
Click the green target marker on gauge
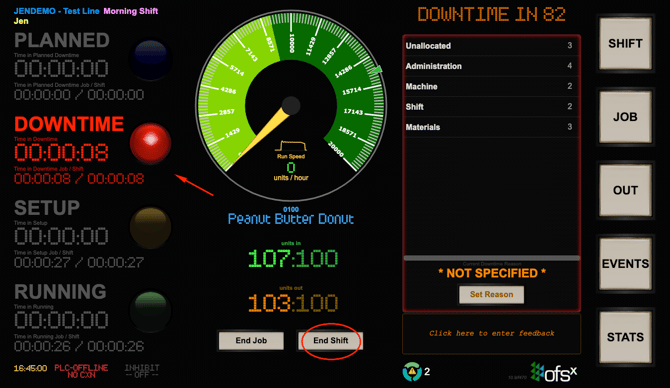tap(376, 69)
